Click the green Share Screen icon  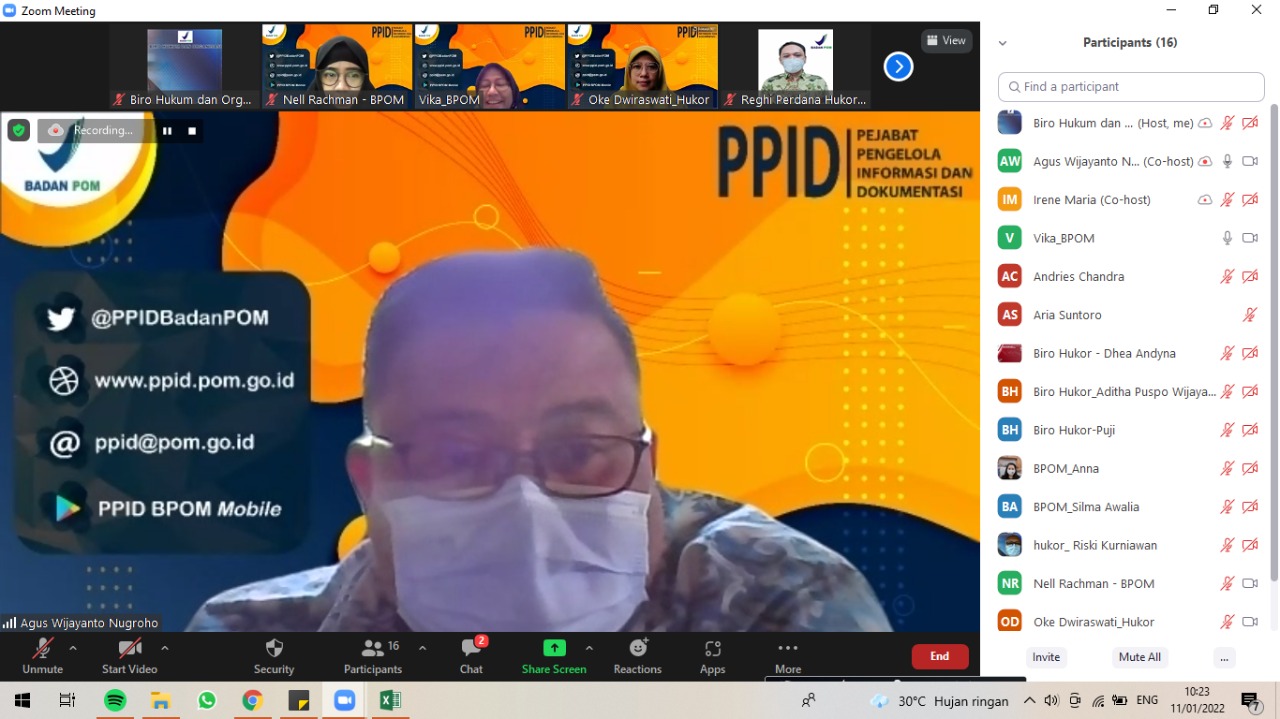click(x=554, y=648)
